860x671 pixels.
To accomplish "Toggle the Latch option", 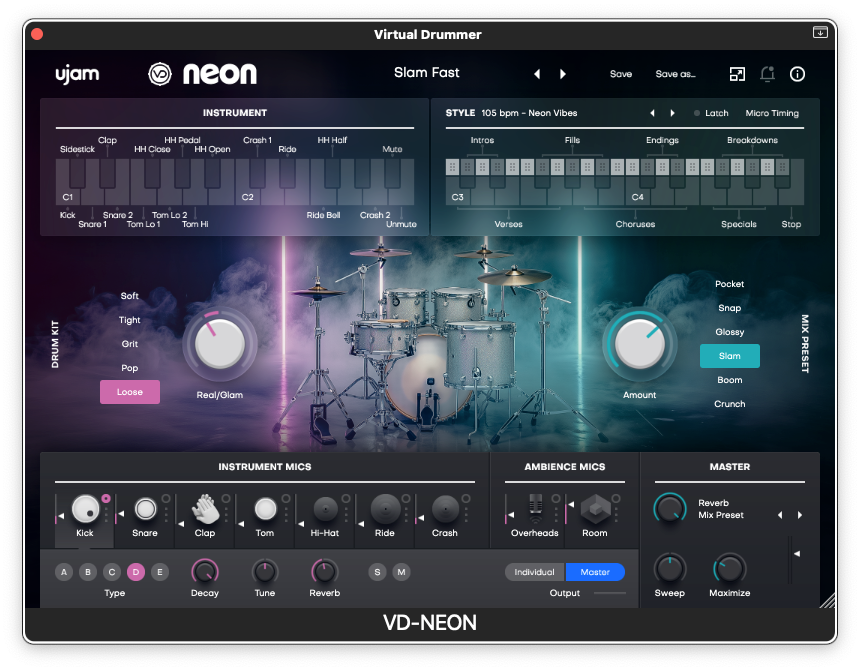I will 711,113.
